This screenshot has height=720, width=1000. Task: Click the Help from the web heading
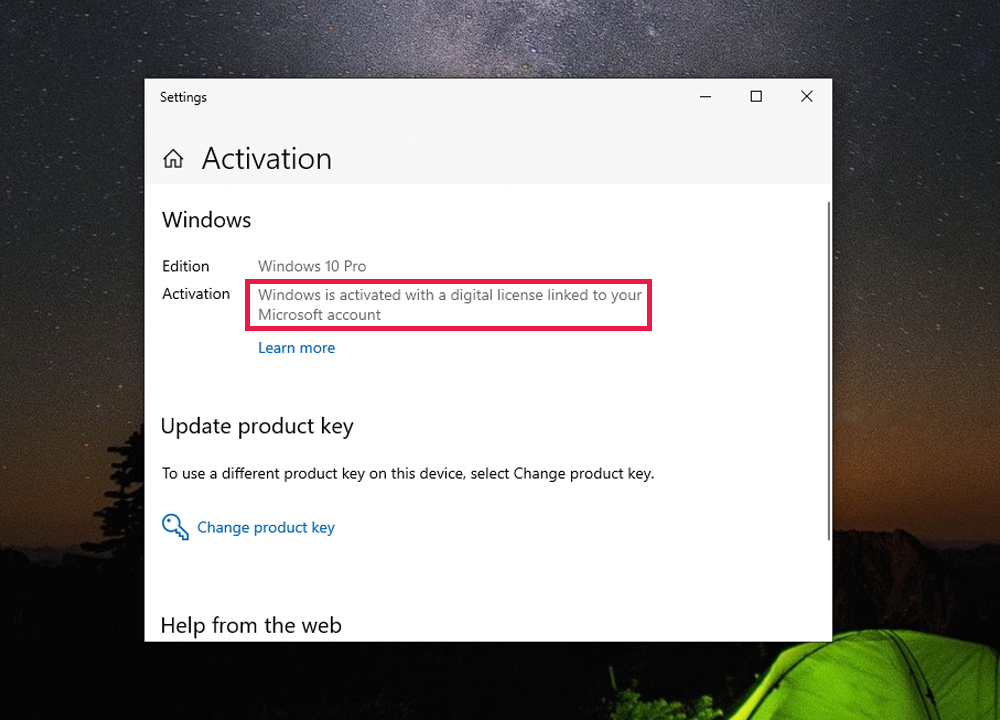point(251,625)
